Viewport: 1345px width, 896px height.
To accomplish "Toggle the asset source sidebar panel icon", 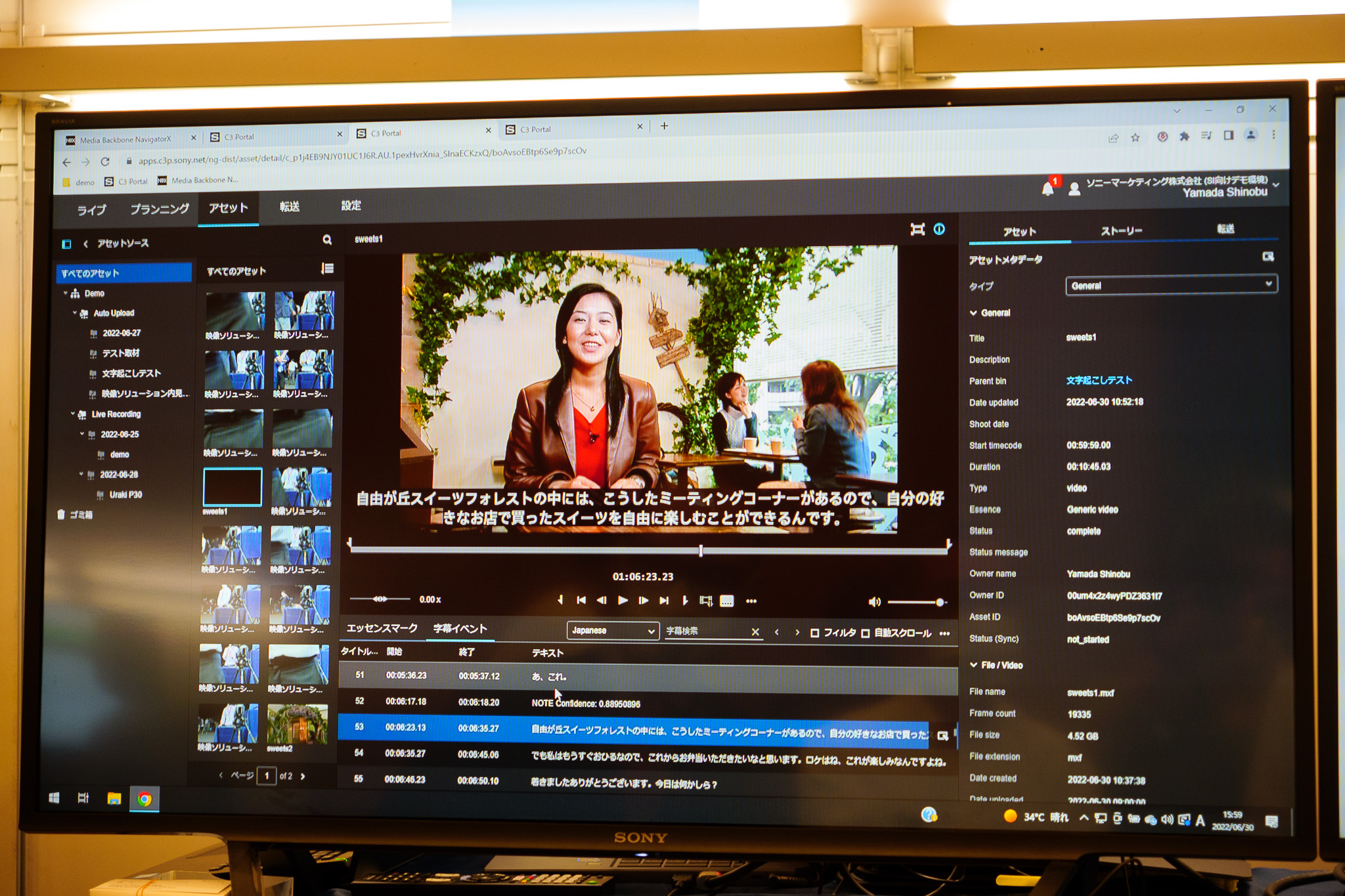I will pos(66,244).
